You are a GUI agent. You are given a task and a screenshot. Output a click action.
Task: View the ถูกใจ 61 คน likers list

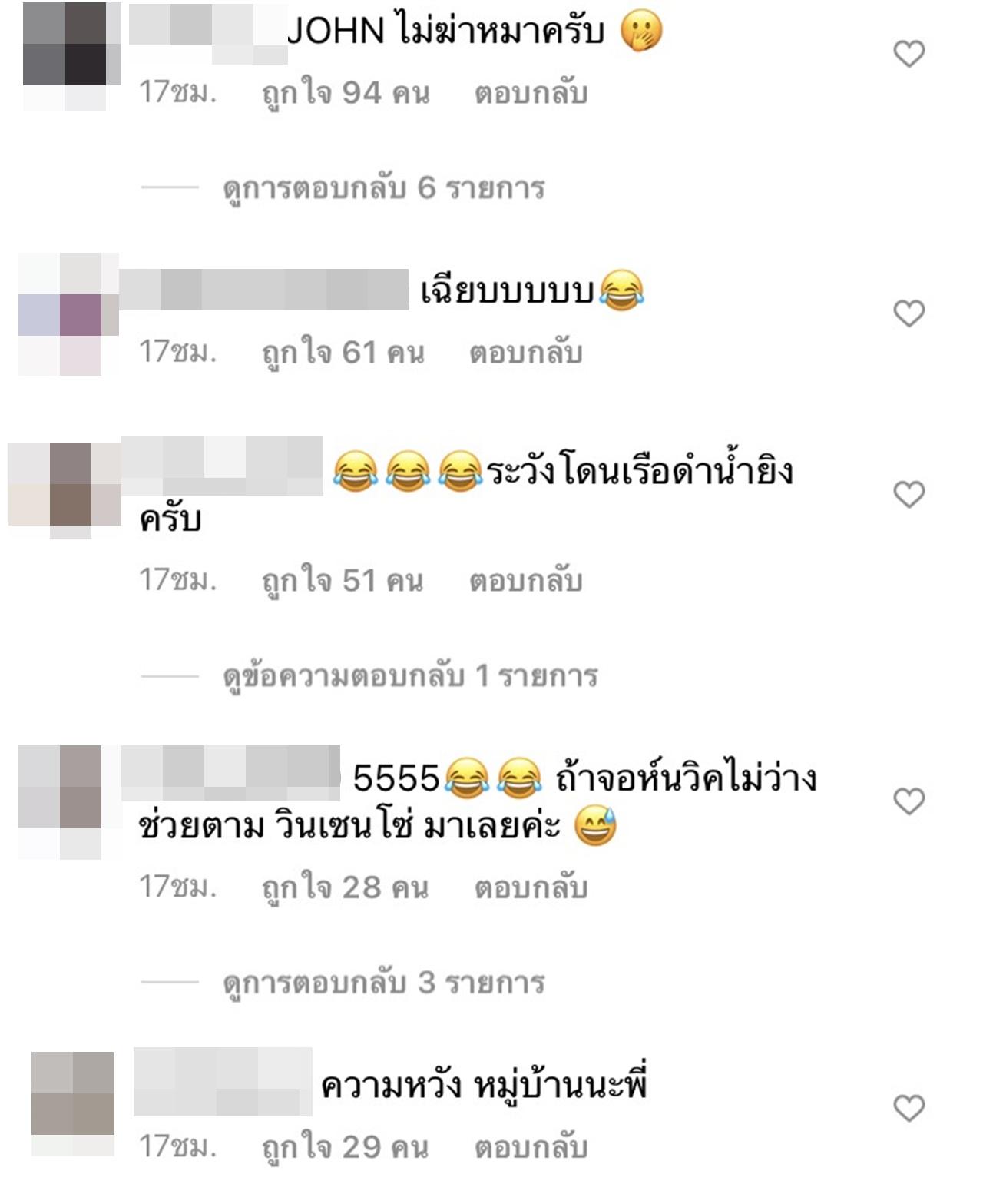(343, 353)
